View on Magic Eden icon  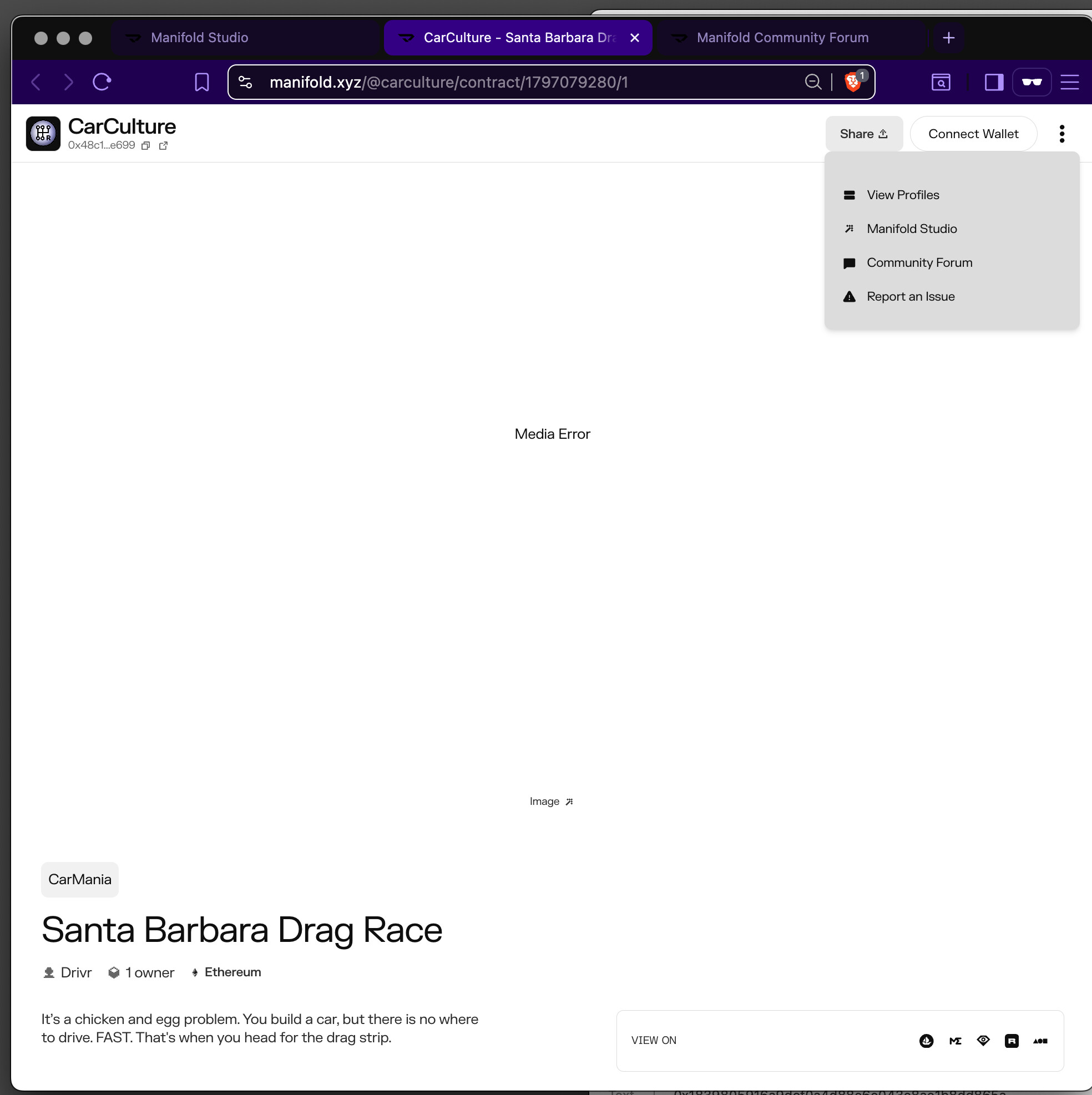pyautogui.click(x=955, y=1041)
